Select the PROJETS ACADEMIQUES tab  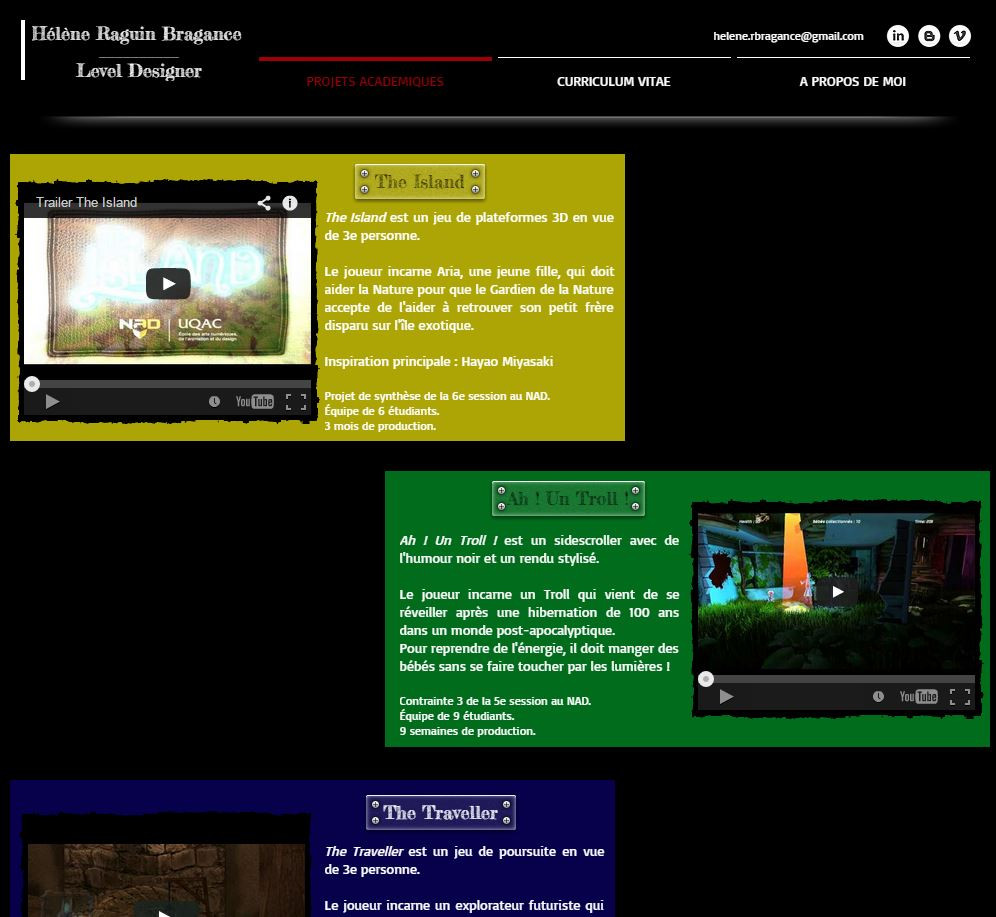click(375, 82)
